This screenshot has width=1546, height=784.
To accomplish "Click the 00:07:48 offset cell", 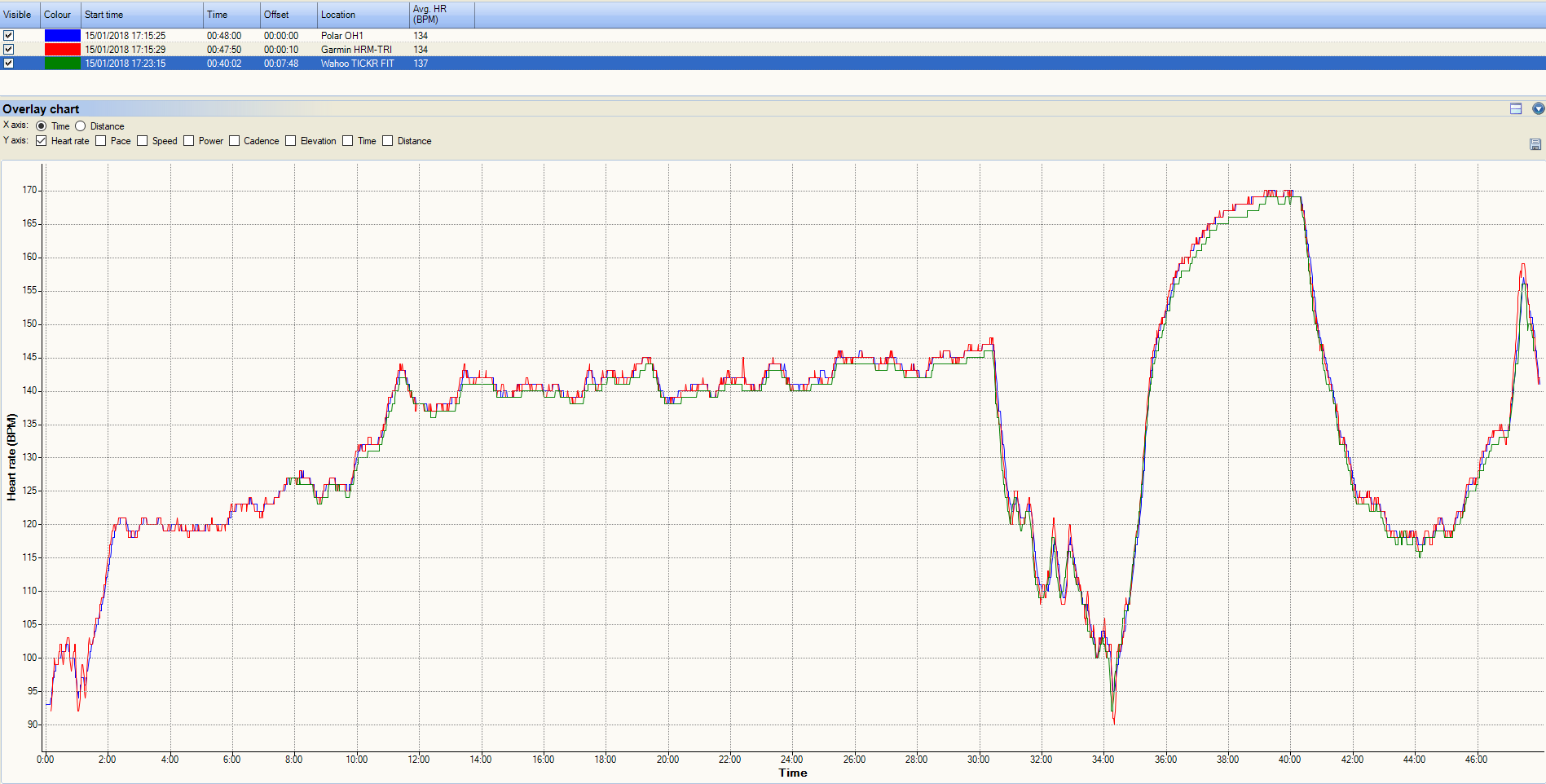I will coord(281,64).
